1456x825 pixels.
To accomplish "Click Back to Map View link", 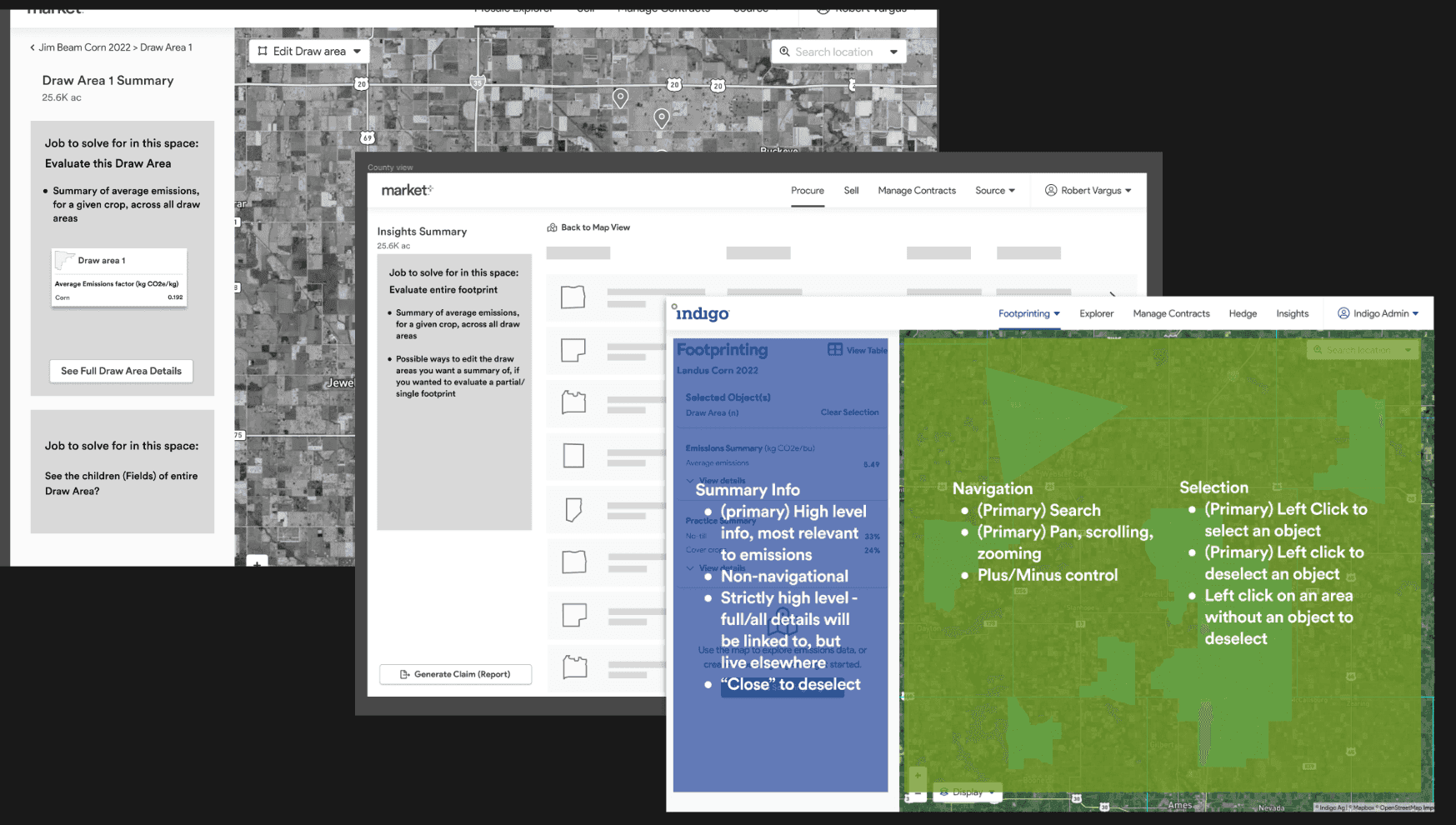I will pyautogui.click(x=595, y=227).
